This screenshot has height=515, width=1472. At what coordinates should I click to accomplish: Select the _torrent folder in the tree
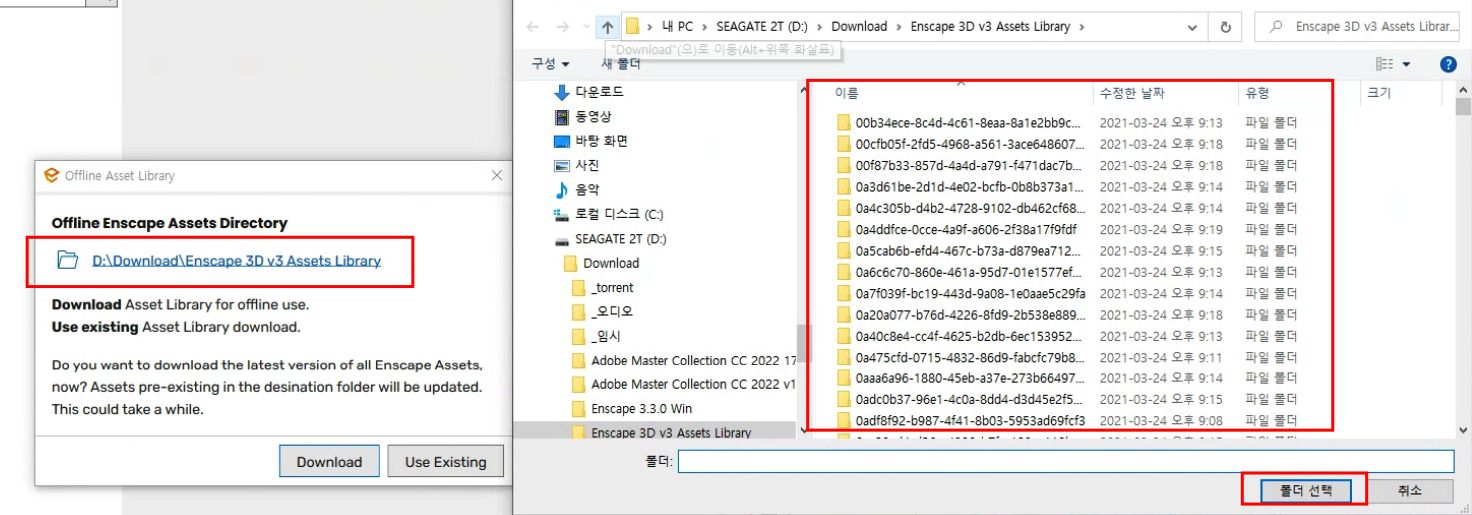(612, 287)
